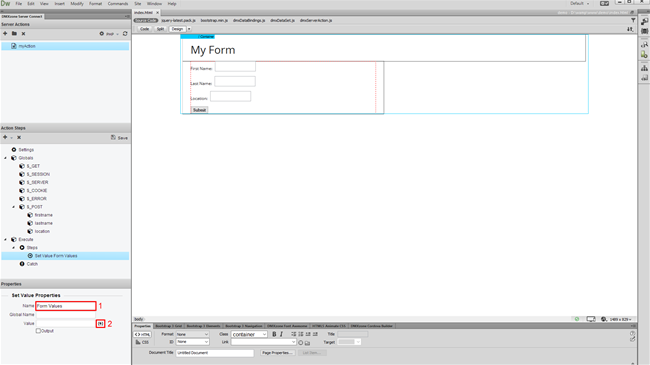Apply italic formatting in Properties inspector

281,334
